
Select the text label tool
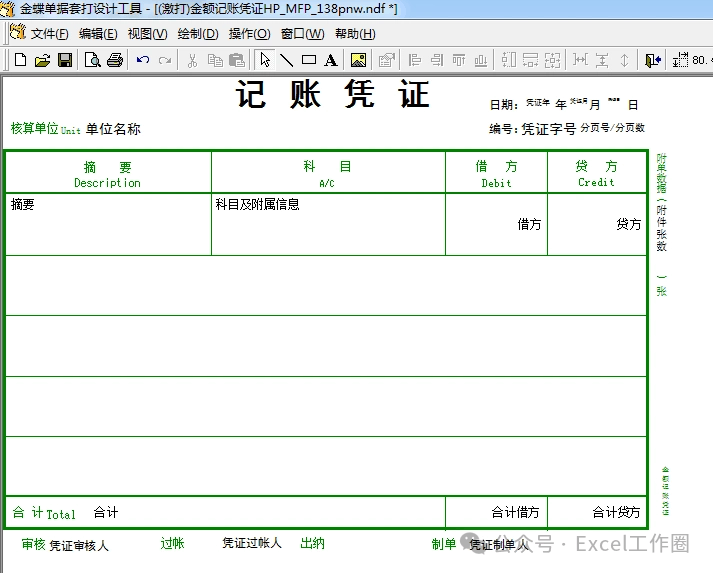click(331, 60)
